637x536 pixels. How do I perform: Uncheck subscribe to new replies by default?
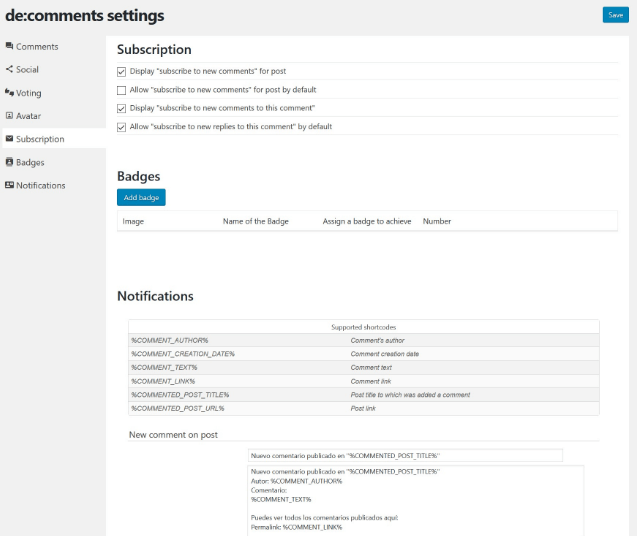pos(122,127)
